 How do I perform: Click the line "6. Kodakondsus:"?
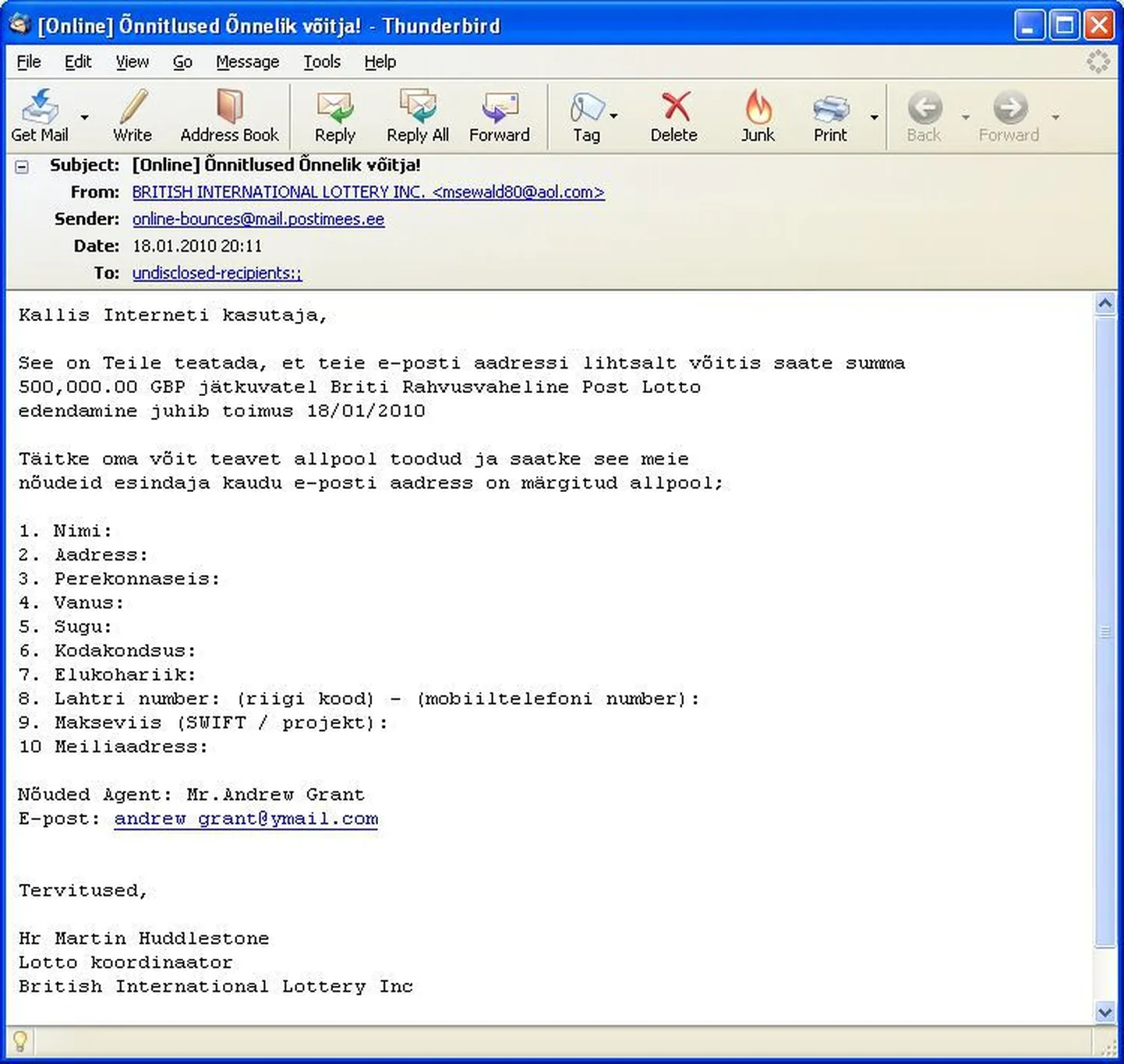[108, 651]
